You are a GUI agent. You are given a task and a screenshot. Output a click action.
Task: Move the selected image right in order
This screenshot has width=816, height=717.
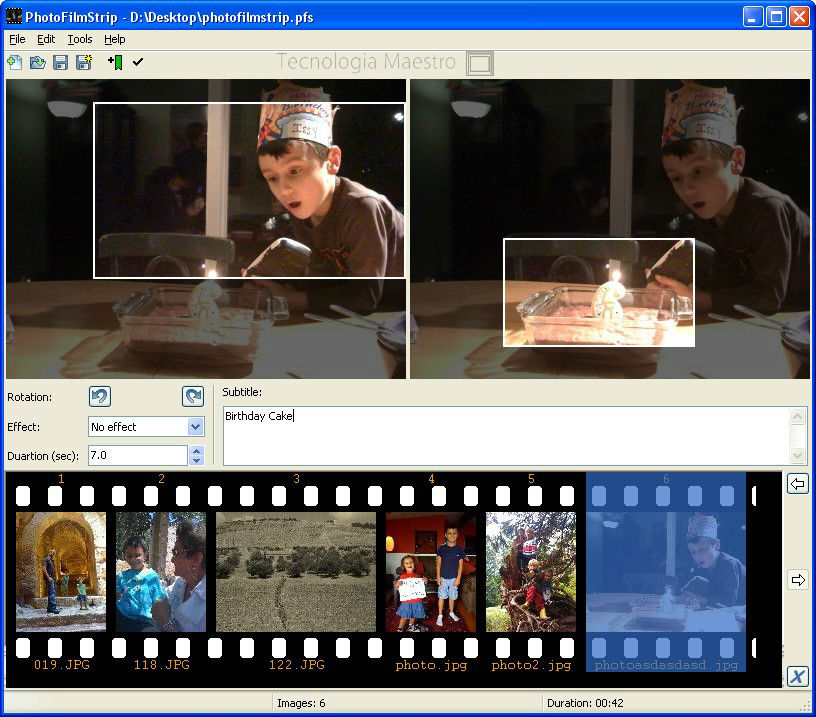(x=797, y=578)
